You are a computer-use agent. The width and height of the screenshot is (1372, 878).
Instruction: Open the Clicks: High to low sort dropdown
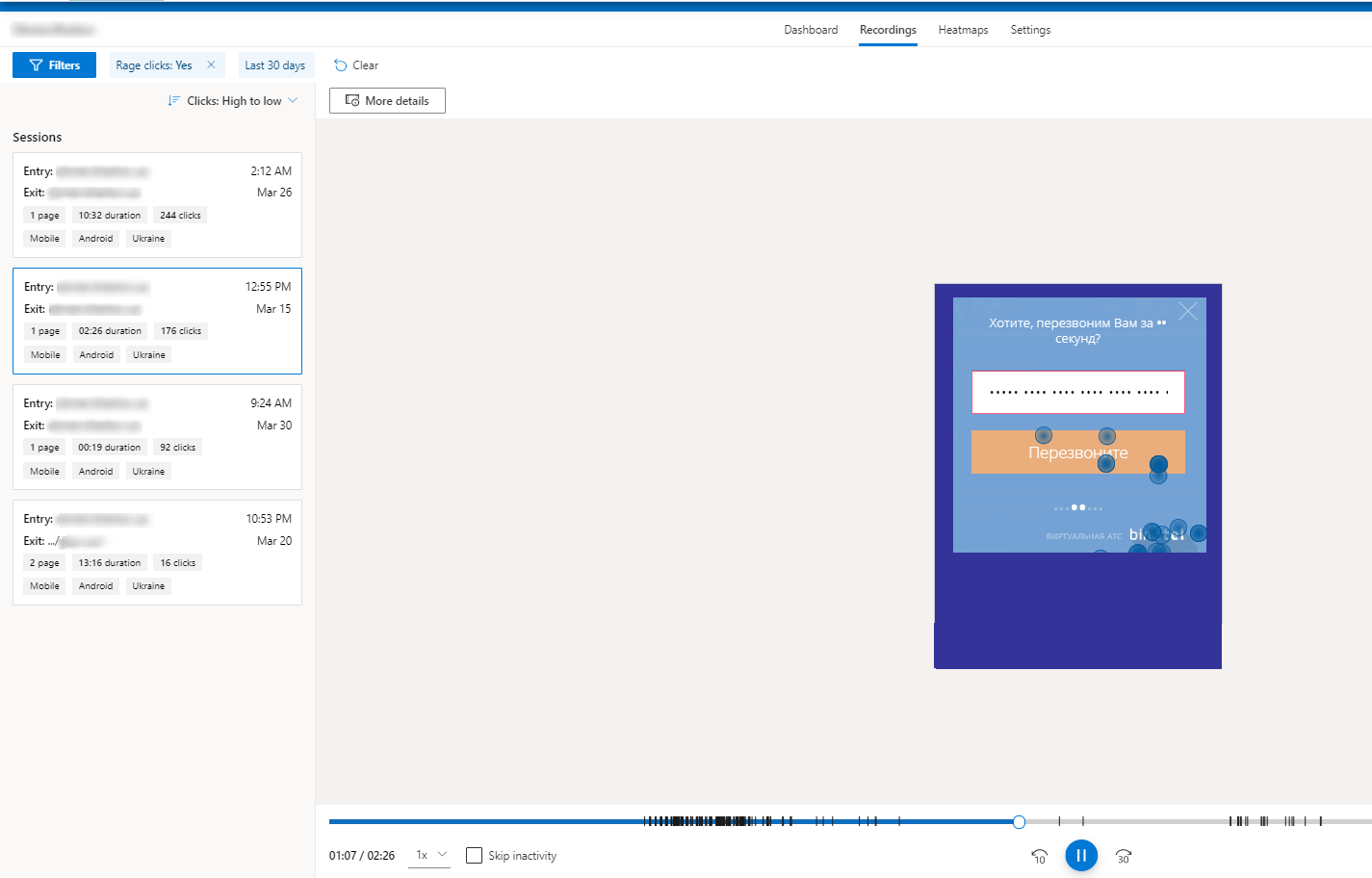point(233,101)
